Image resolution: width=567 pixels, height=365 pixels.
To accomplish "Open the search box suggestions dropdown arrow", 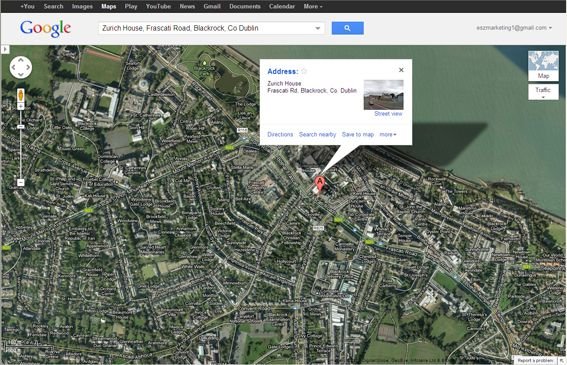I will pyautogui.click(x=317, y=28).
